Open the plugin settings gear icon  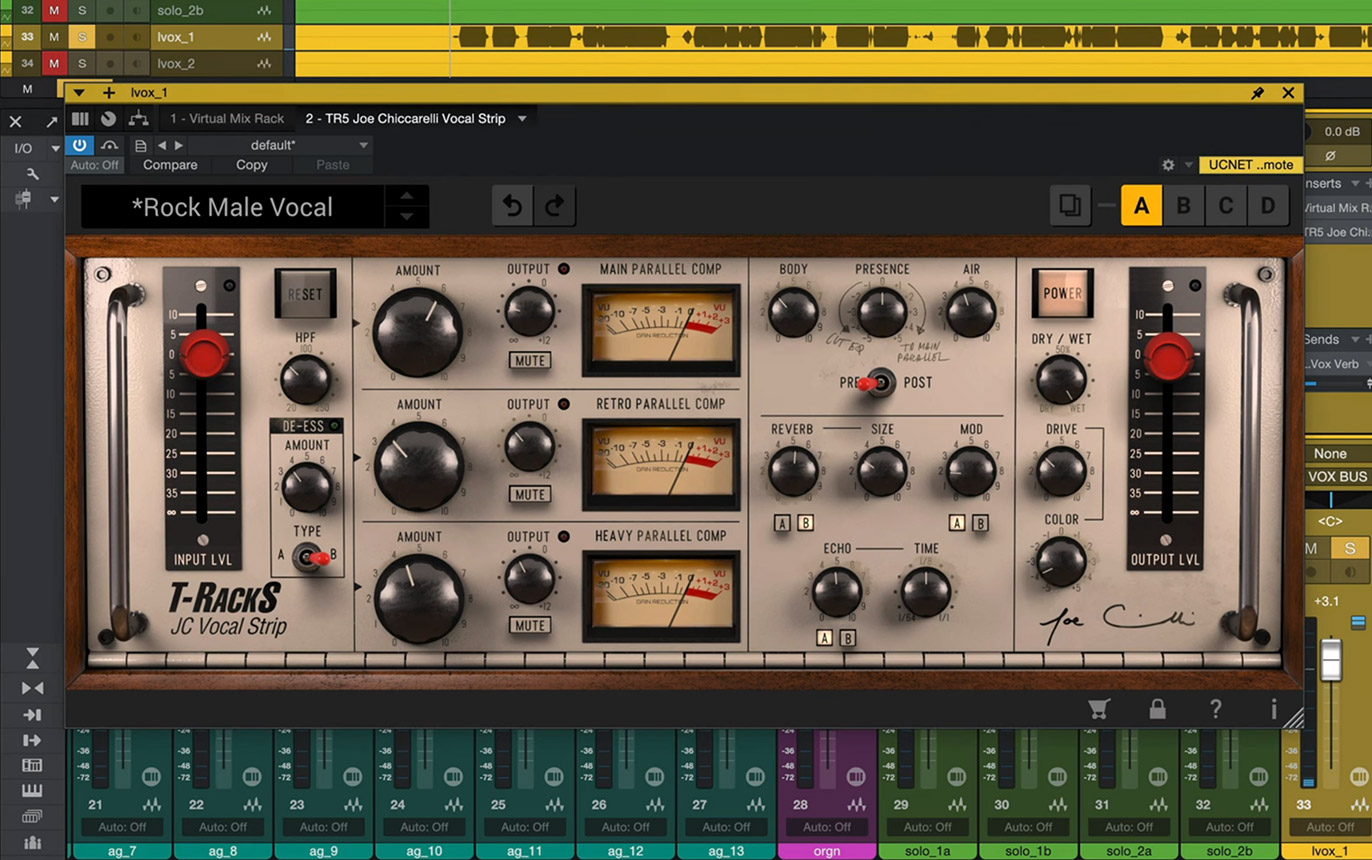click(x=1167, y=165)
